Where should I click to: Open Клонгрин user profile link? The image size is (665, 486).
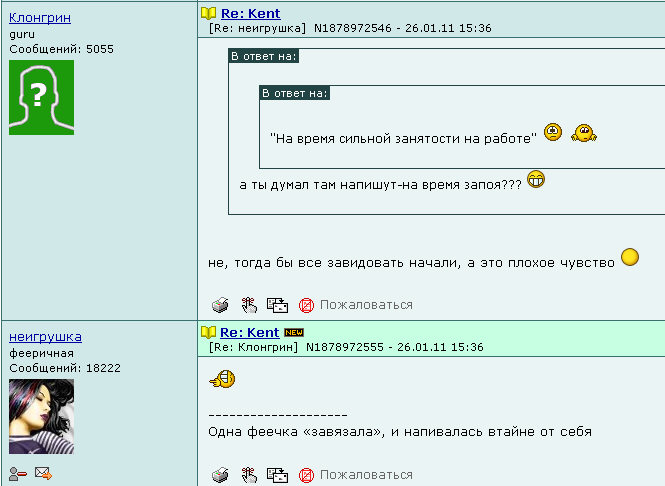point(40,18)
